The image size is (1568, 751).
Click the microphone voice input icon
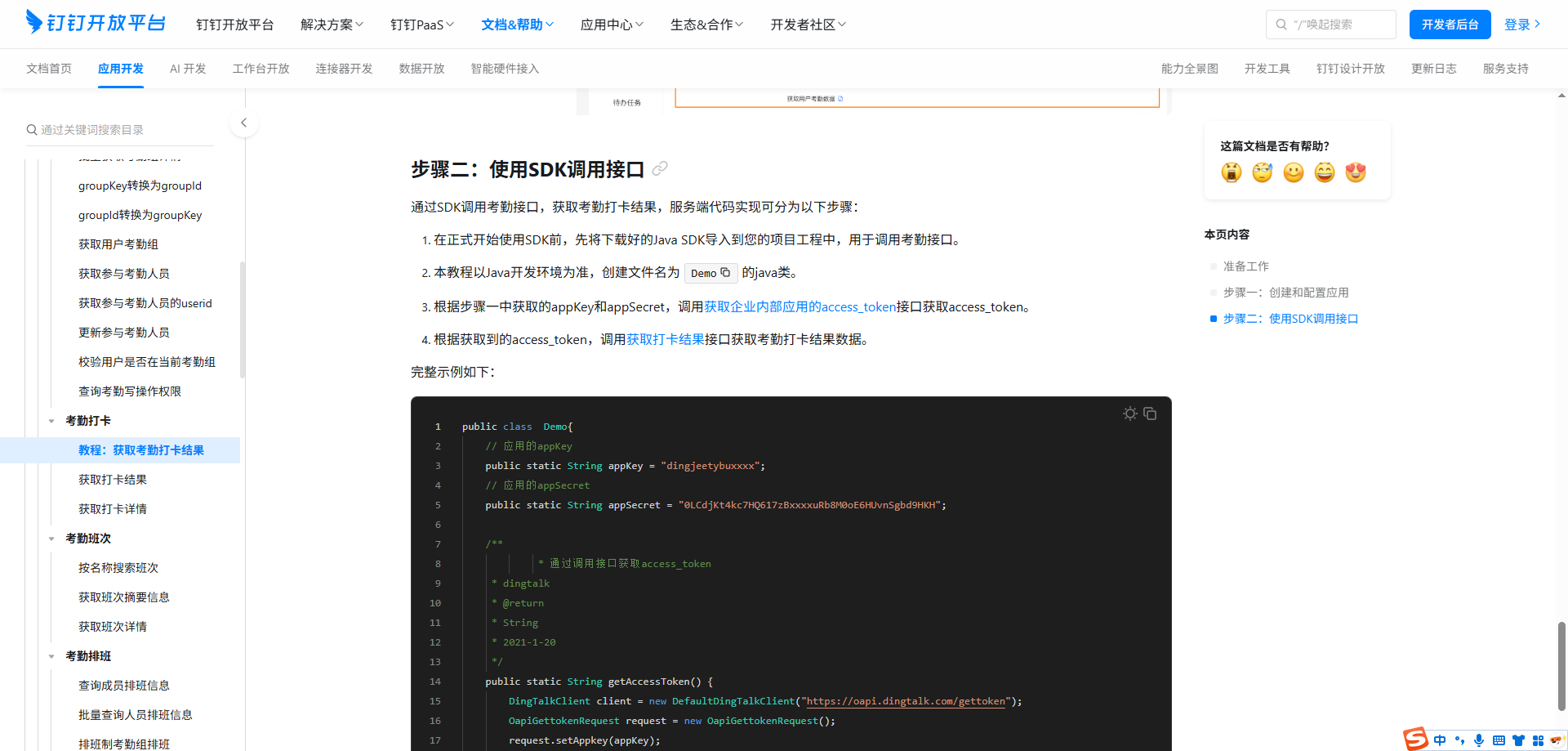pyautogui.click(x=1479, y=740)
